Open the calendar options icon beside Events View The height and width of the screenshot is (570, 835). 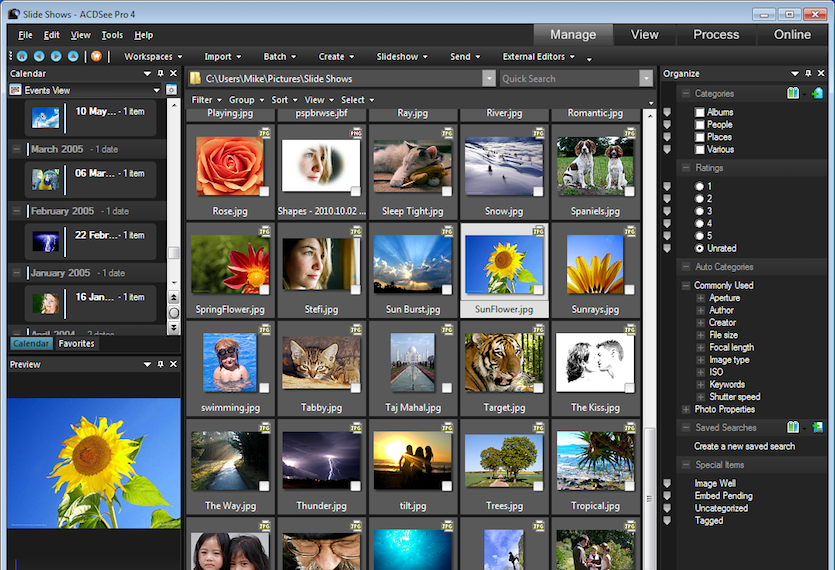click(x=171, y=90)
